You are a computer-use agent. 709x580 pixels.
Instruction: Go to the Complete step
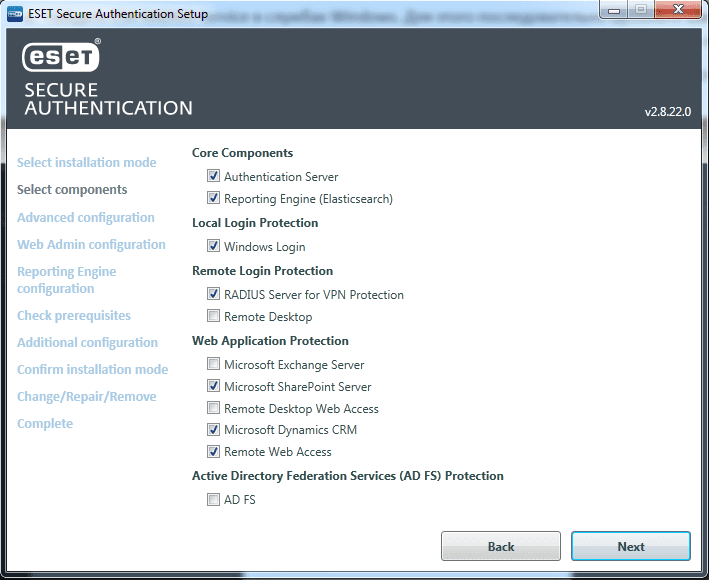click(x=45, y=424)
